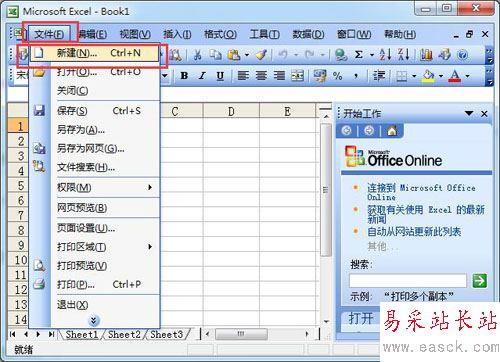Open Borders dropdown arrow

click(414, 76)
